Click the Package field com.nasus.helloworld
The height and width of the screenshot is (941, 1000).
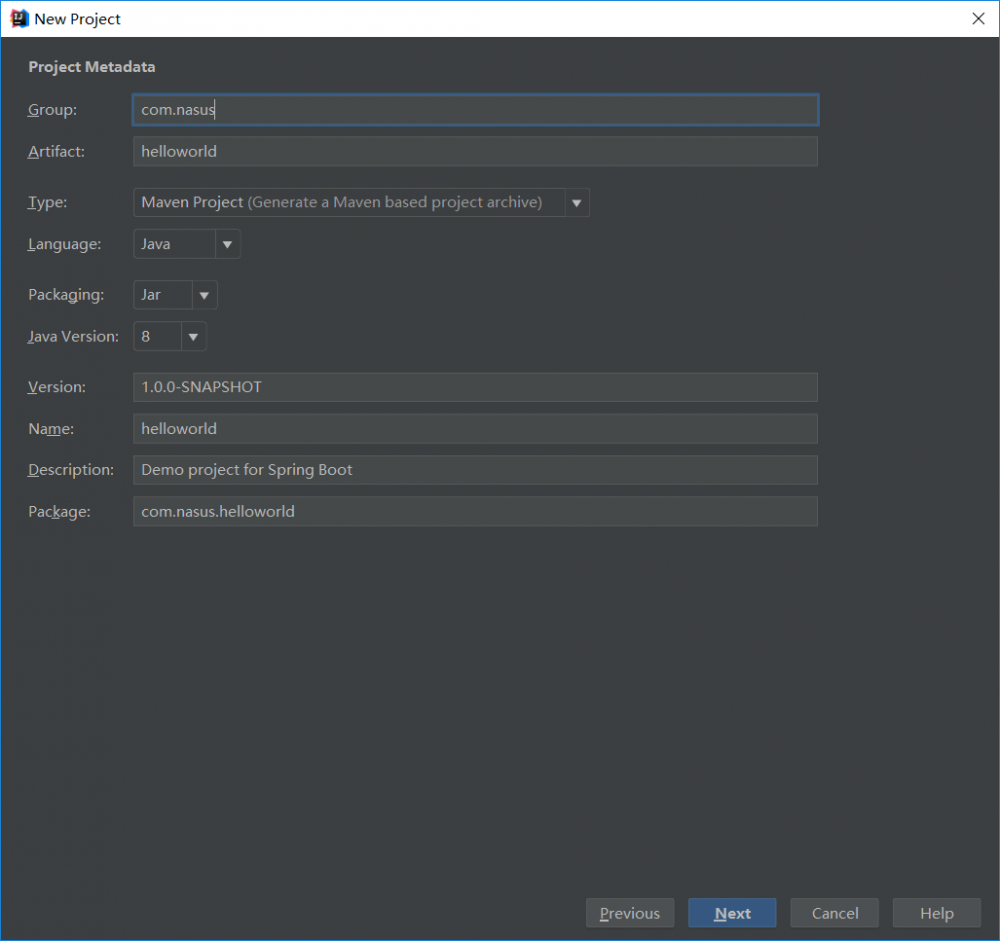click(475, 512)
